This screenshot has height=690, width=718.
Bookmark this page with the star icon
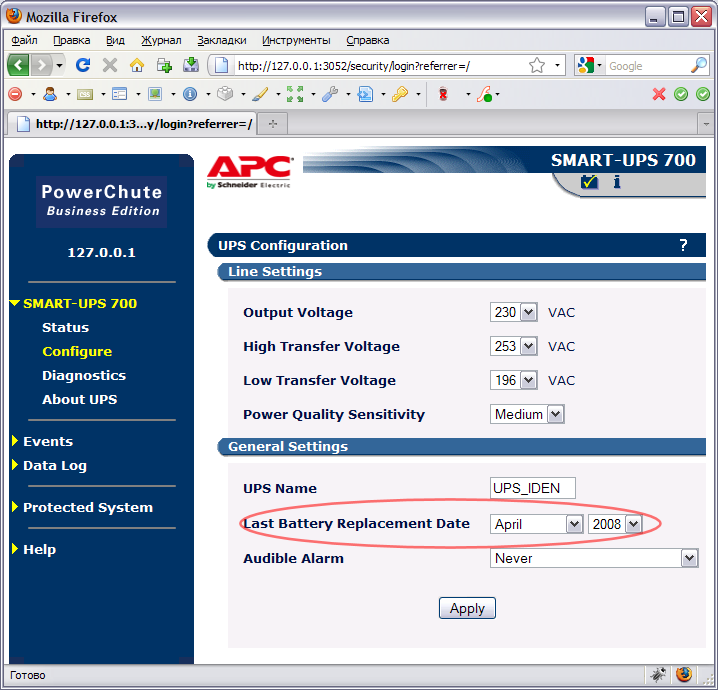[x=537, y=65]
